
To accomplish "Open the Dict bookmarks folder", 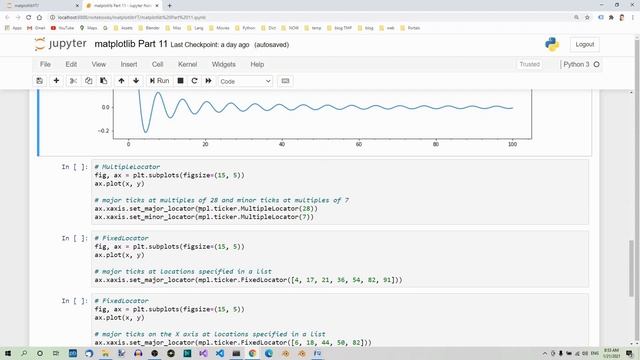I will tap(269, 28).
